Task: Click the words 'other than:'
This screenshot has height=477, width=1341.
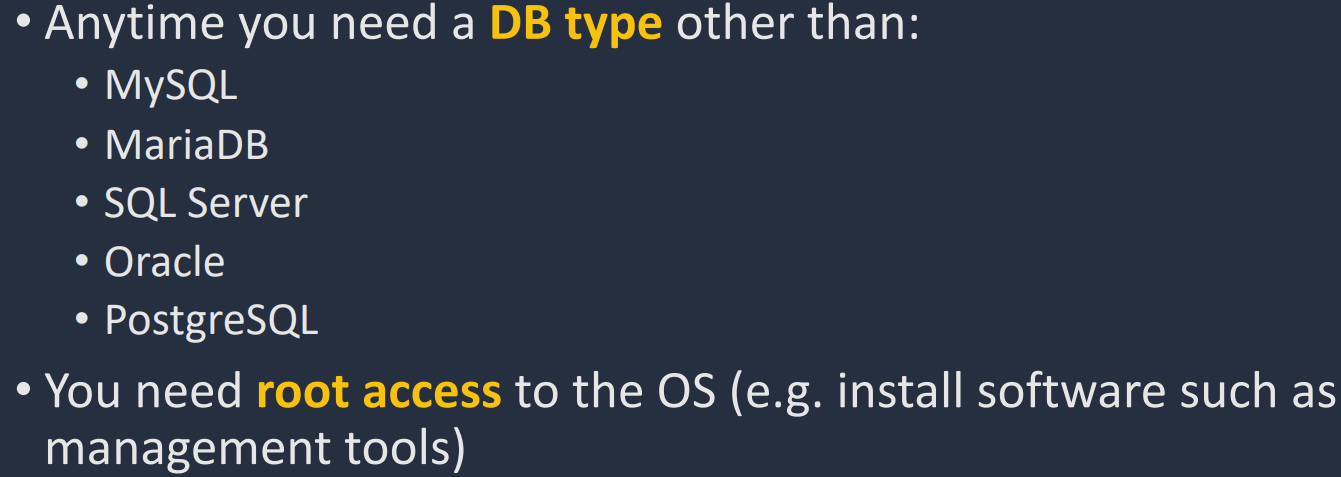Action: [797, 24]
